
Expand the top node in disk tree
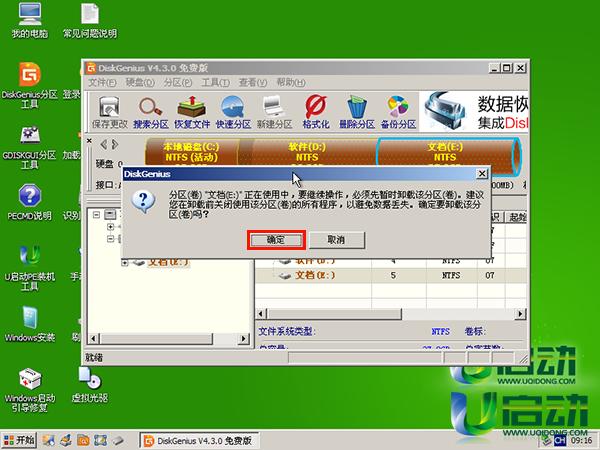point(96,215)
